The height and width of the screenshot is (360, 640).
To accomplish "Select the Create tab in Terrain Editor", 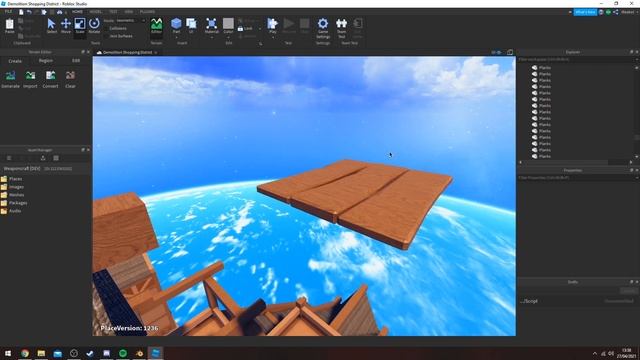I will 15,61.
